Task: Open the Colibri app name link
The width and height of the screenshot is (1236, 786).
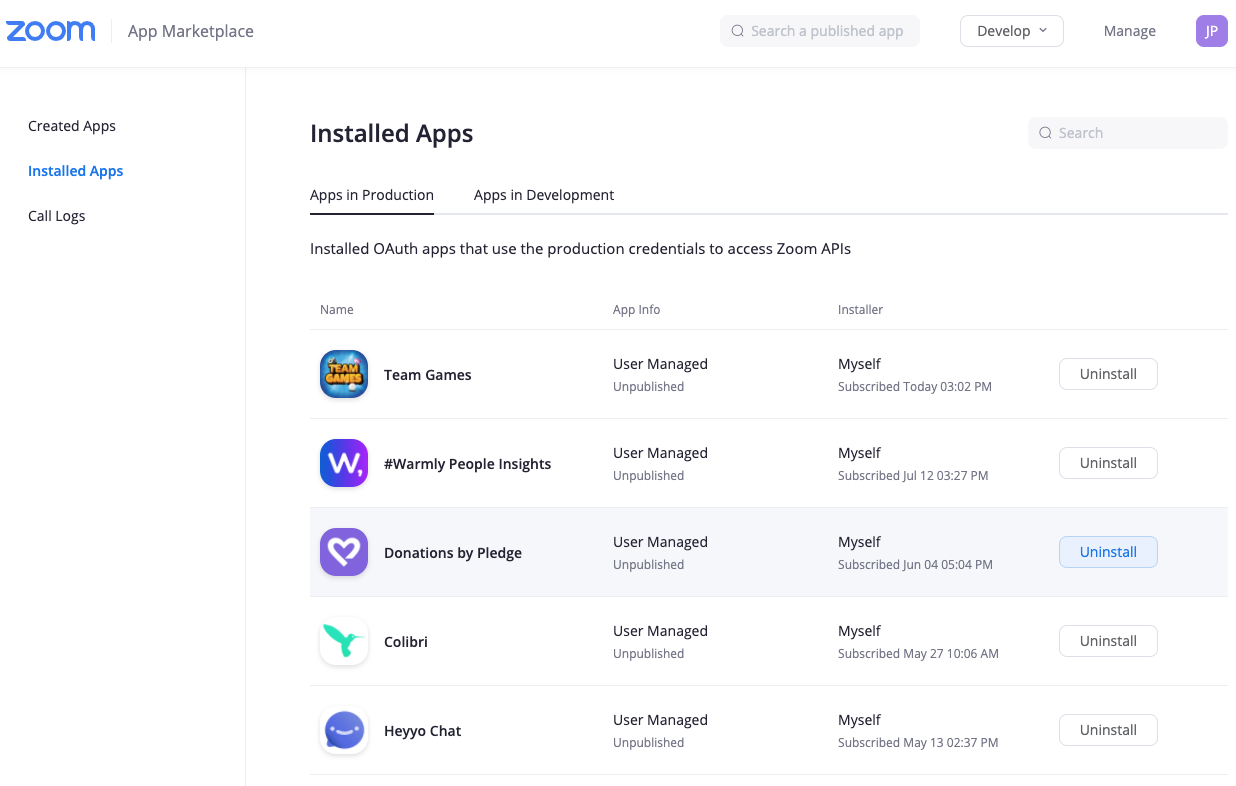Action: pyautogui.click(x=406, y=642)
